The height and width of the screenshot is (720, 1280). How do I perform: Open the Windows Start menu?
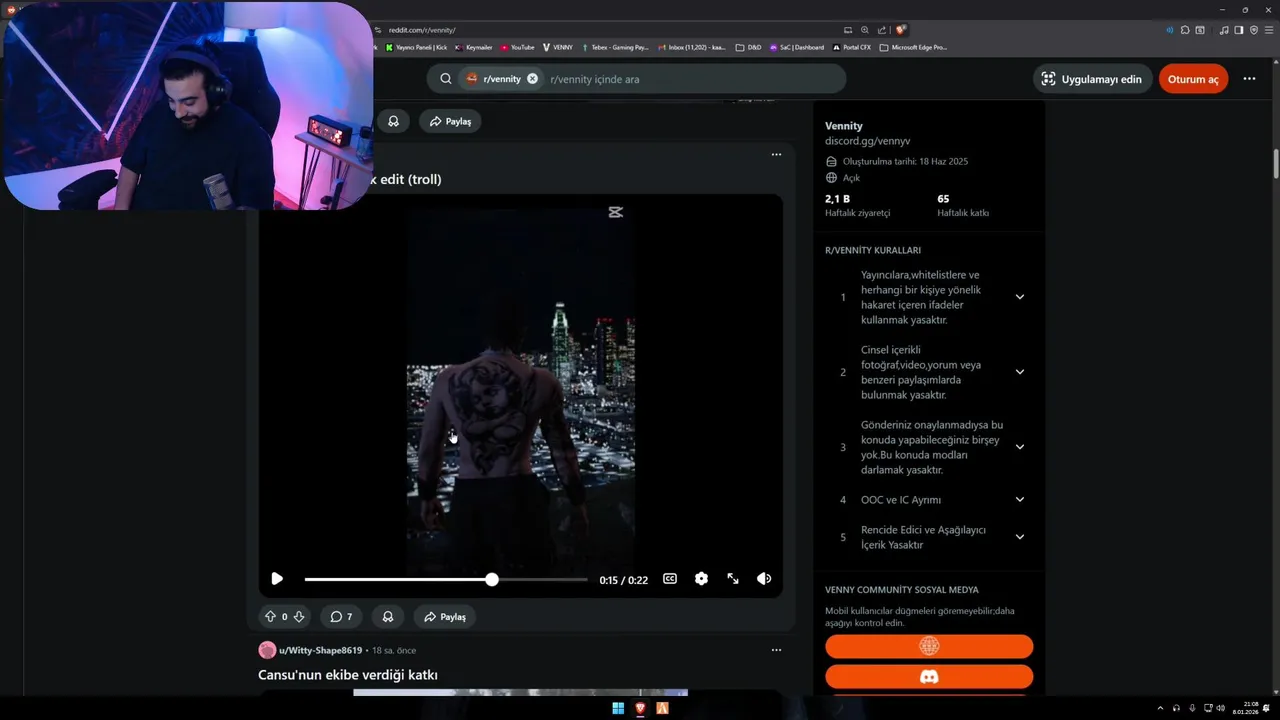point(618,708)
